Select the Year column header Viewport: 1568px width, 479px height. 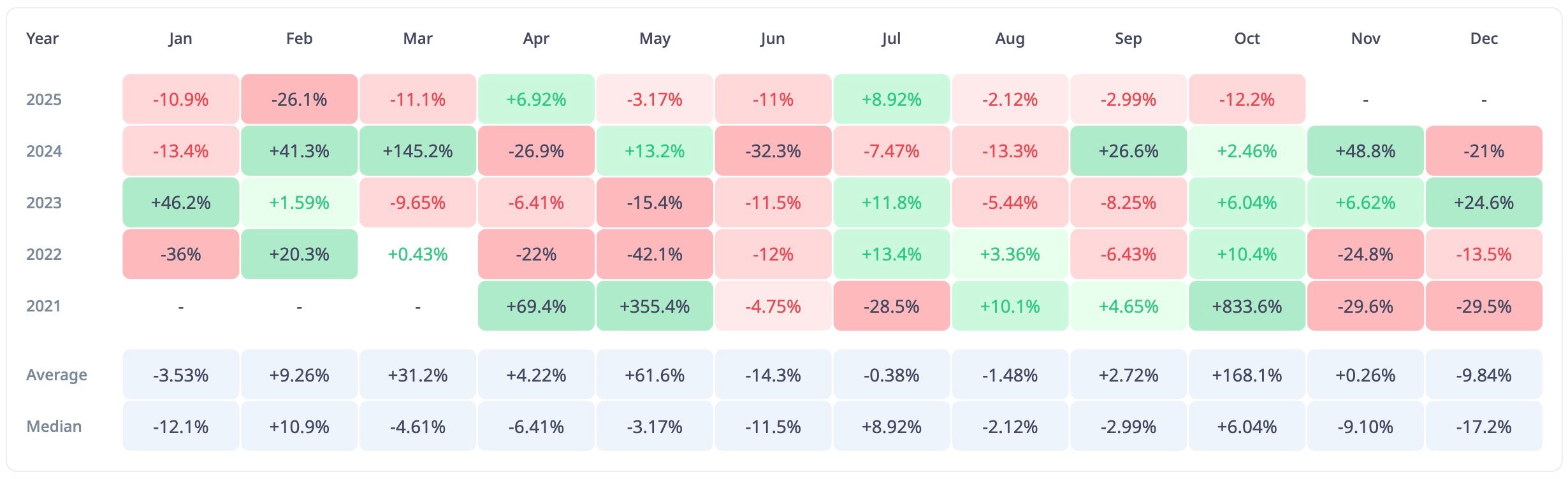click(42, 39)
